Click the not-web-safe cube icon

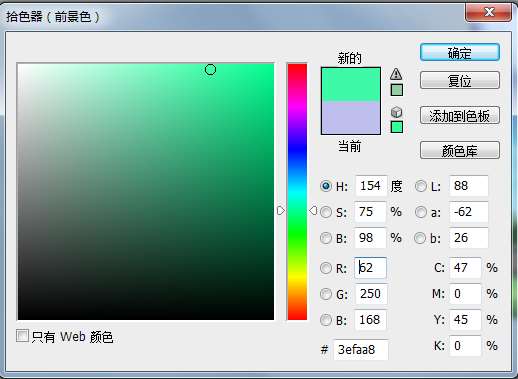coord(396,112)
